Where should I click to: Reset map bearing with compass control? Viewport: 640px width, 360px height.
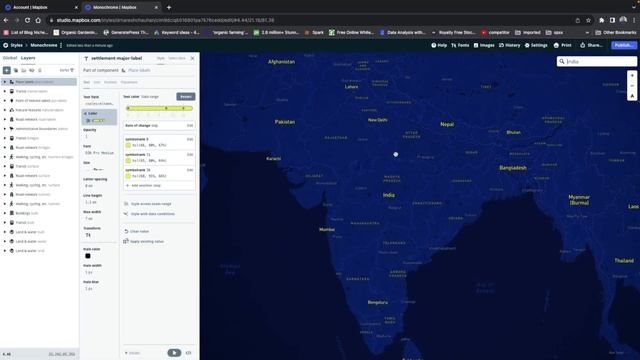tap(632, 96)
